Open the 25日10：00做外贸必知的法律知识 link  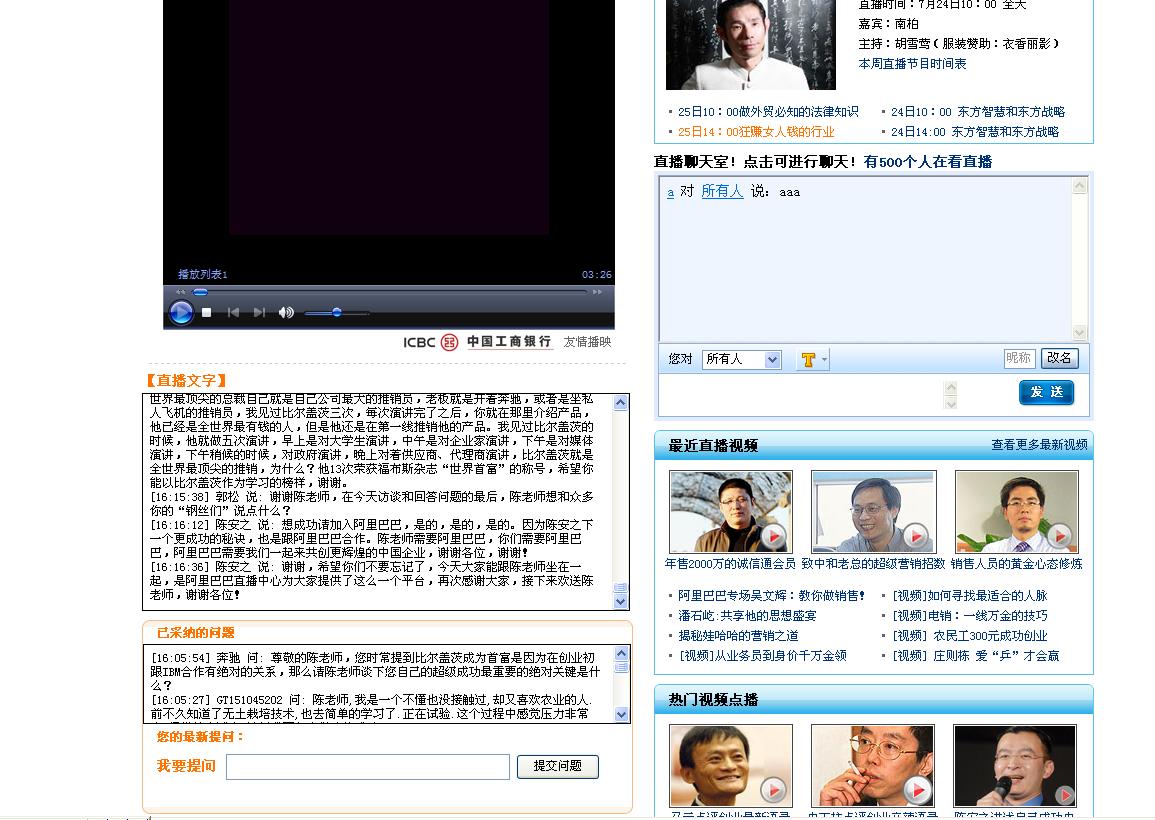[768, 112]
